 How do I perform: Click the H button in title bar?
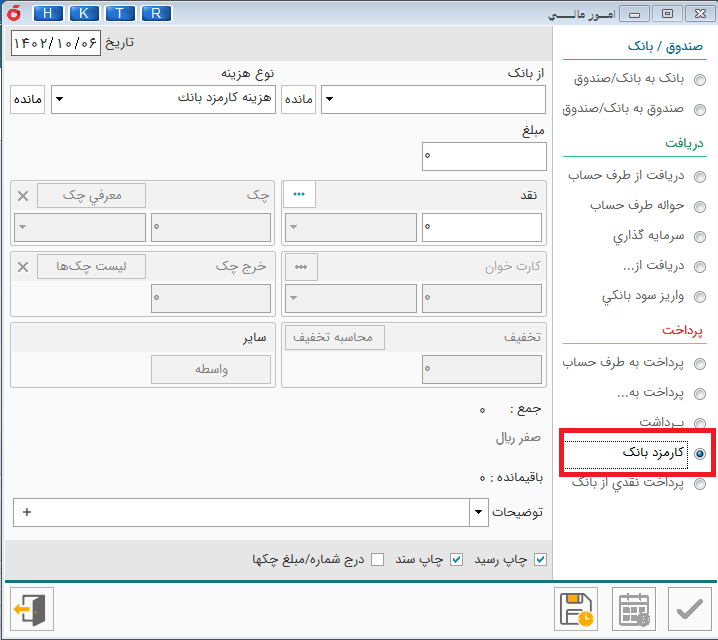[50, 13]
